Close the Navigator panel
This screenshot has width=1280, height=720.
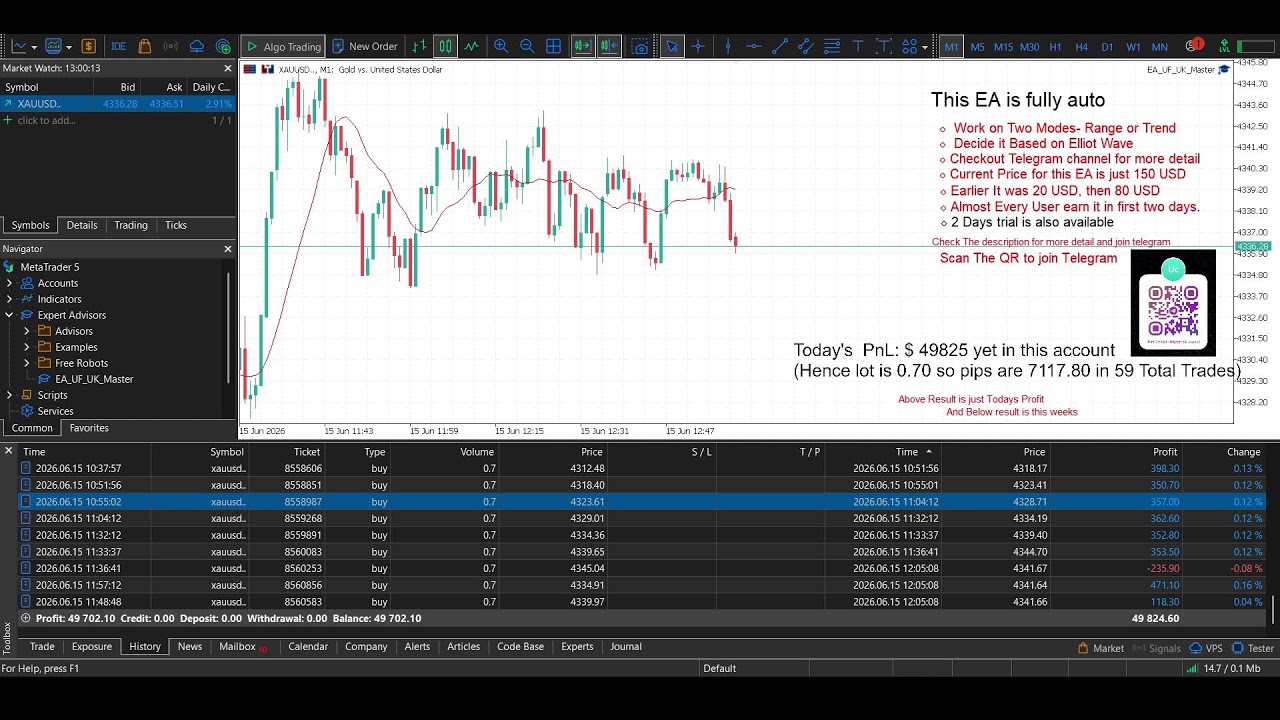tap(227, 249)
